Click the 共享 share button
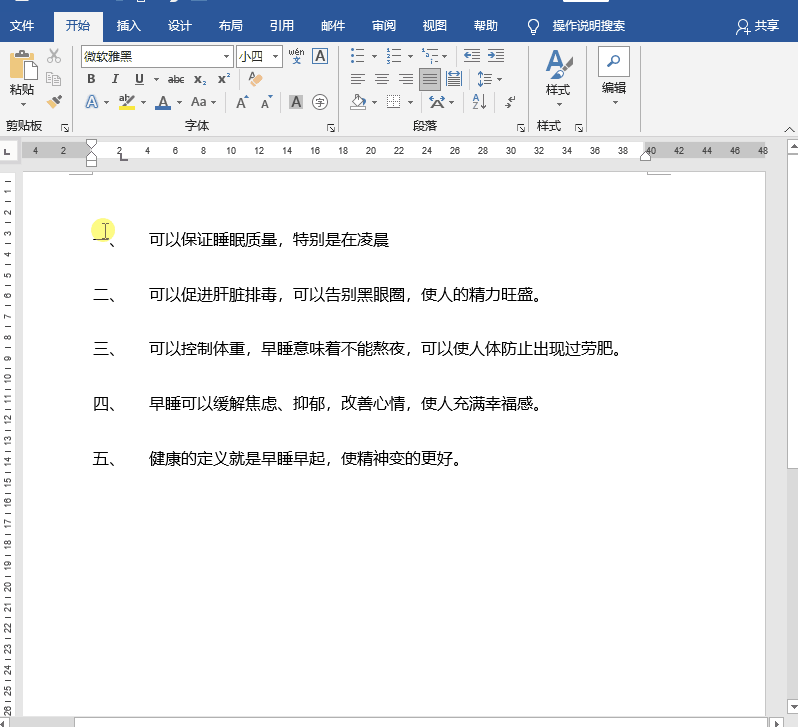This screenshot has height=727, width=798. (x=757, y=25)
